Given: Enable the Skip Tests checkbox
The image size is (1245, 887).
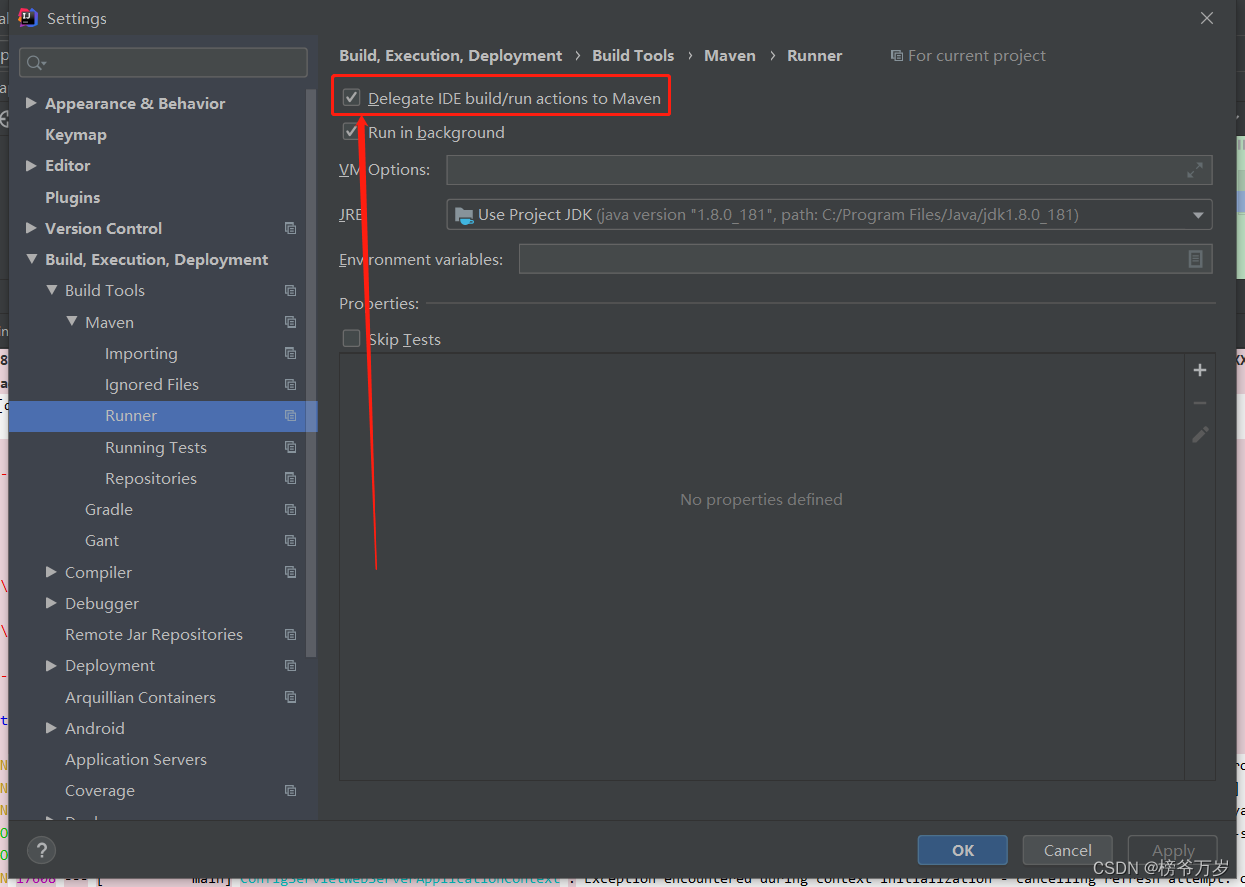Looking at the screenshot, I should (351, 339).
